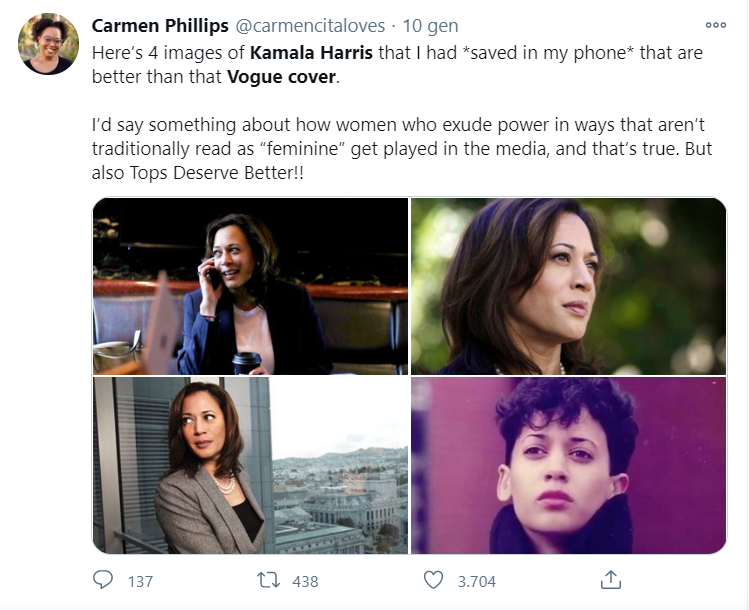Open the photo of woman talking on phone
Screen dimensions: 749x610
point(250,286)
